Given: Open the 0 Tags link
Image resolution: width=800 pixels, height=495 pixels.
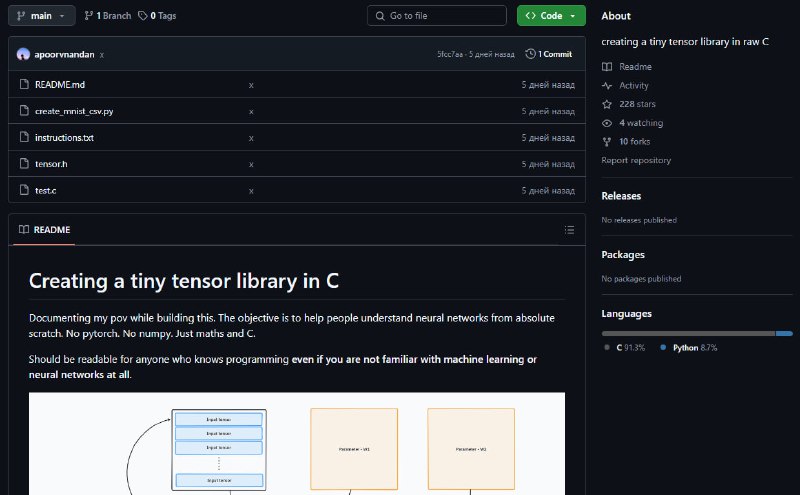Looking at the screenshot, I should 157,16.
